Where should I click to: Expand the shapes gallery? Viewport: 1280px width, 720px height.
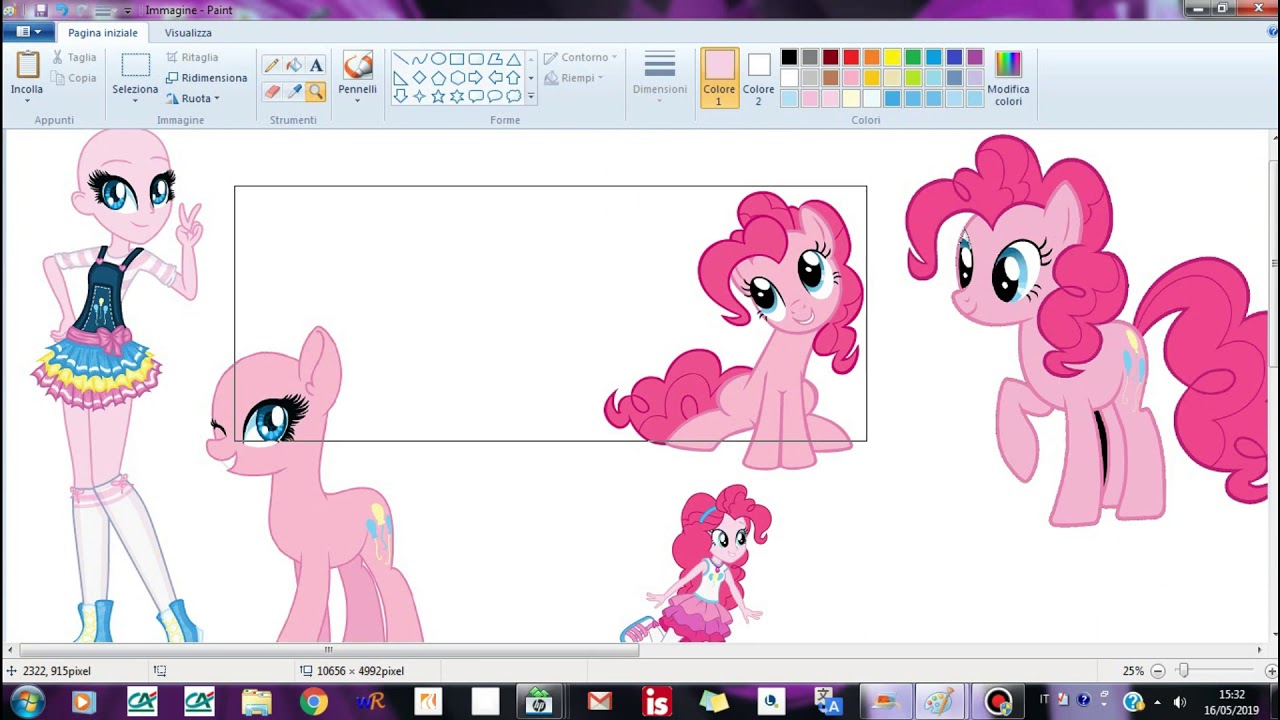click(531, 97)
